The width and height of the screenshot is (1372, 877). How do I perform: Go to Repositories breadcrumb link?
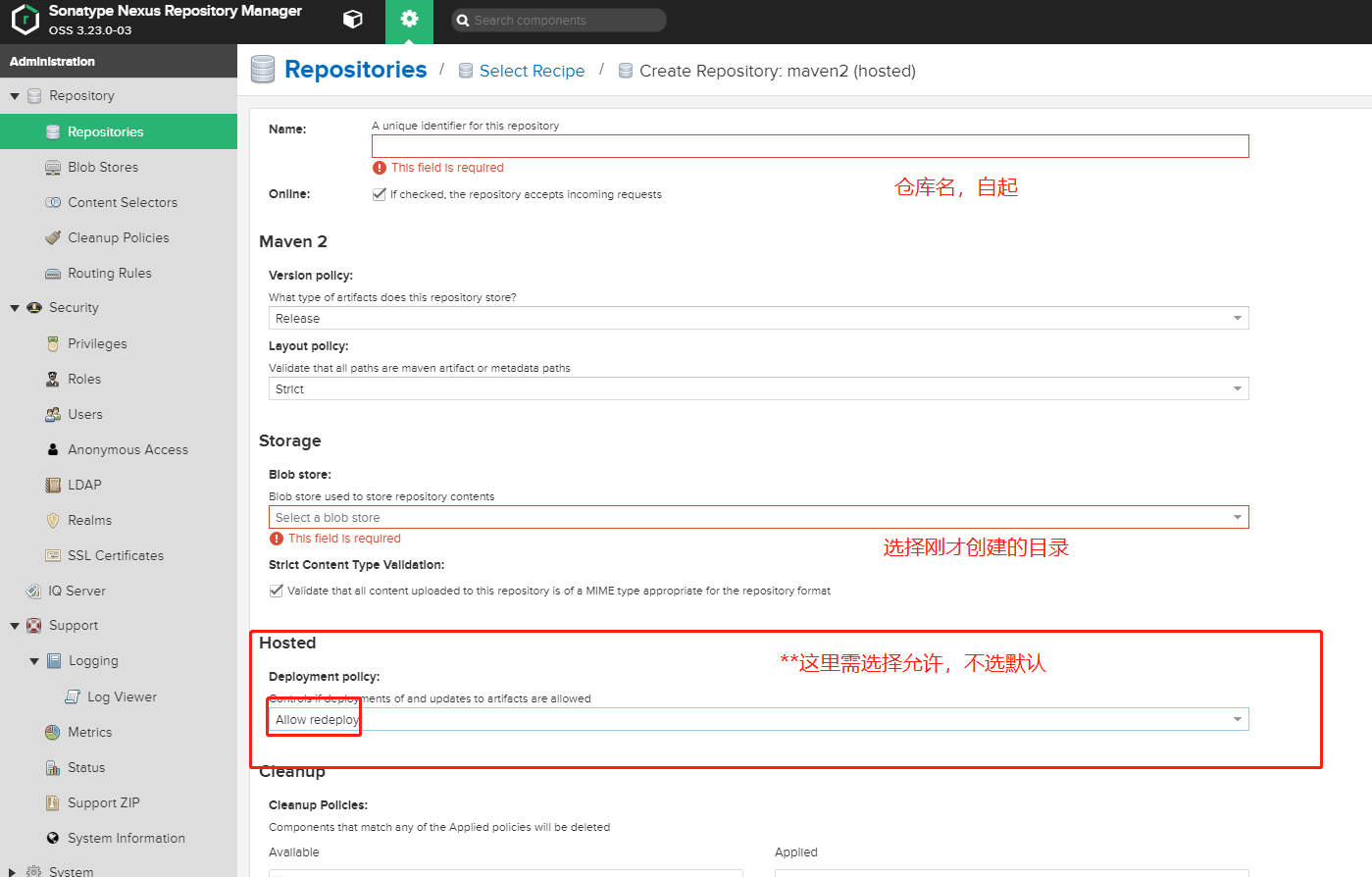pos(355,70)
